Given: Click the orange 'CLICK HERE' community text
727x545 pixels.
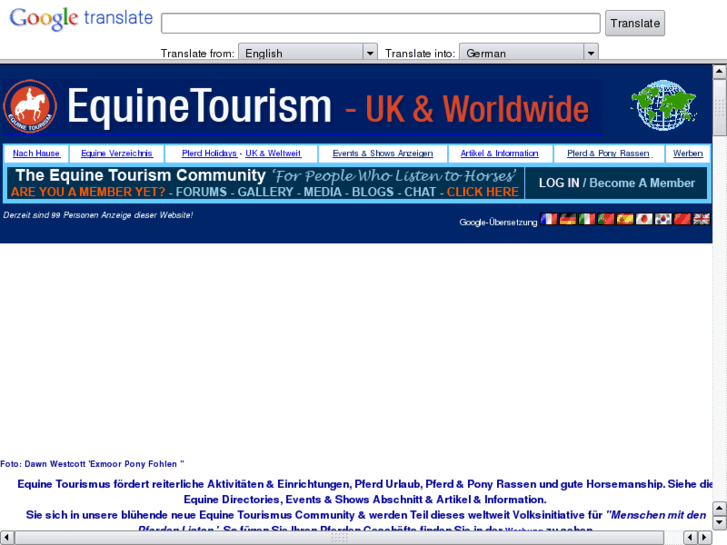Looking at the screenshot, I should 483,192.
